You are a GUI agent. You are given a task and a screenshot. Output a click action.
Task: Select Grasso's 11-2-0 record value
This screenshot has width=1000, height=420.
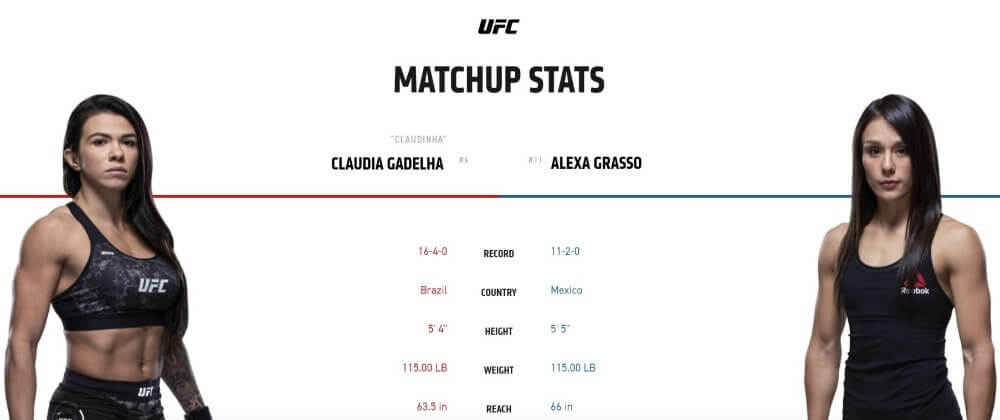(565, 251)
